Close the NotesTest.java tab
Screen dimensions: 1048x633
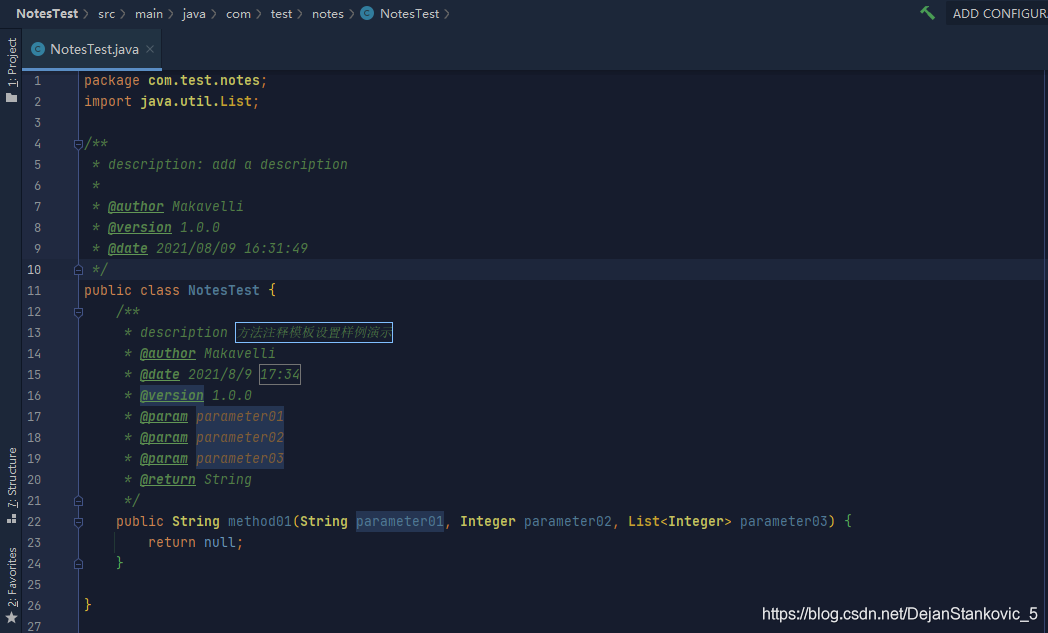150,49
